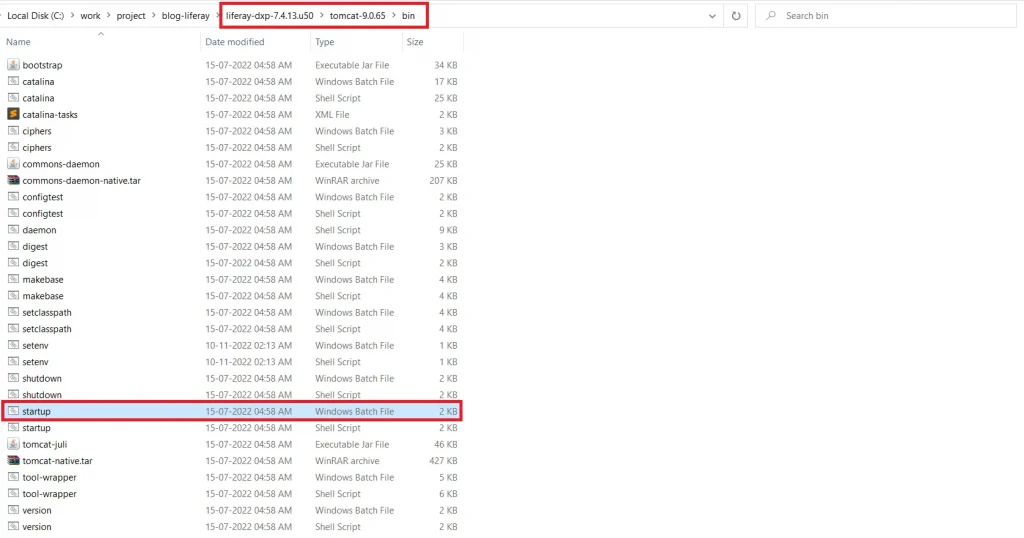
Task: Select the startup Windows Batch File icon
Action: (x=13, y=411)
